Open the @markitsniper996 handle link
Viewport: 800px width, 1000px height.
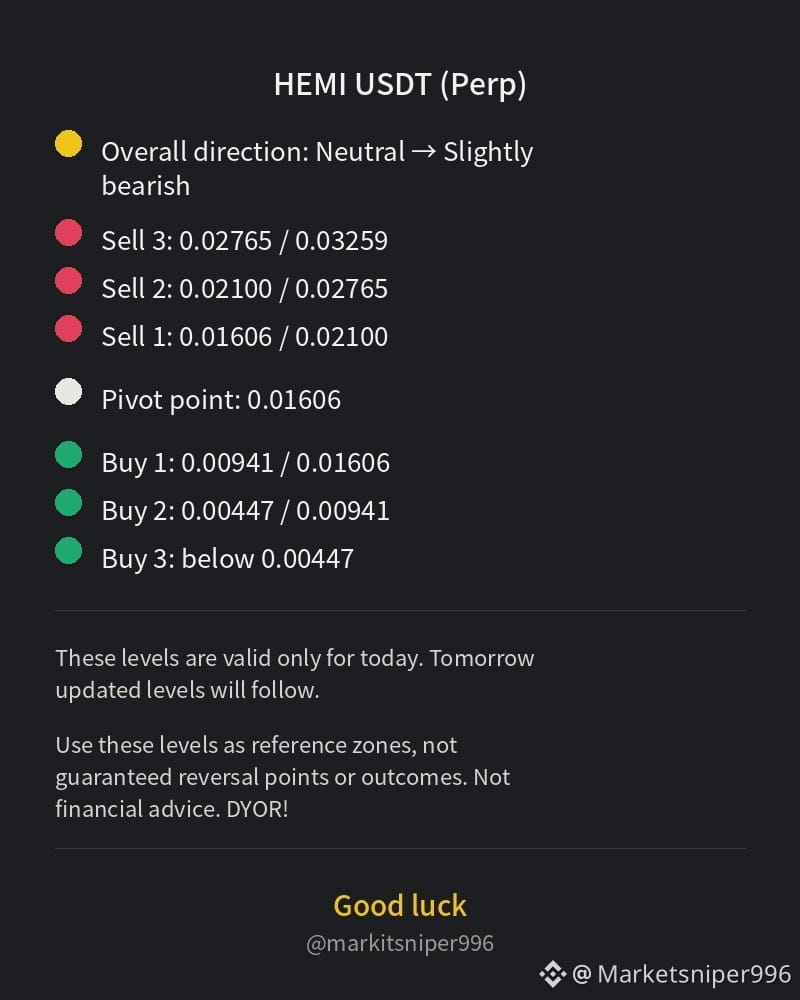point(400,943)
